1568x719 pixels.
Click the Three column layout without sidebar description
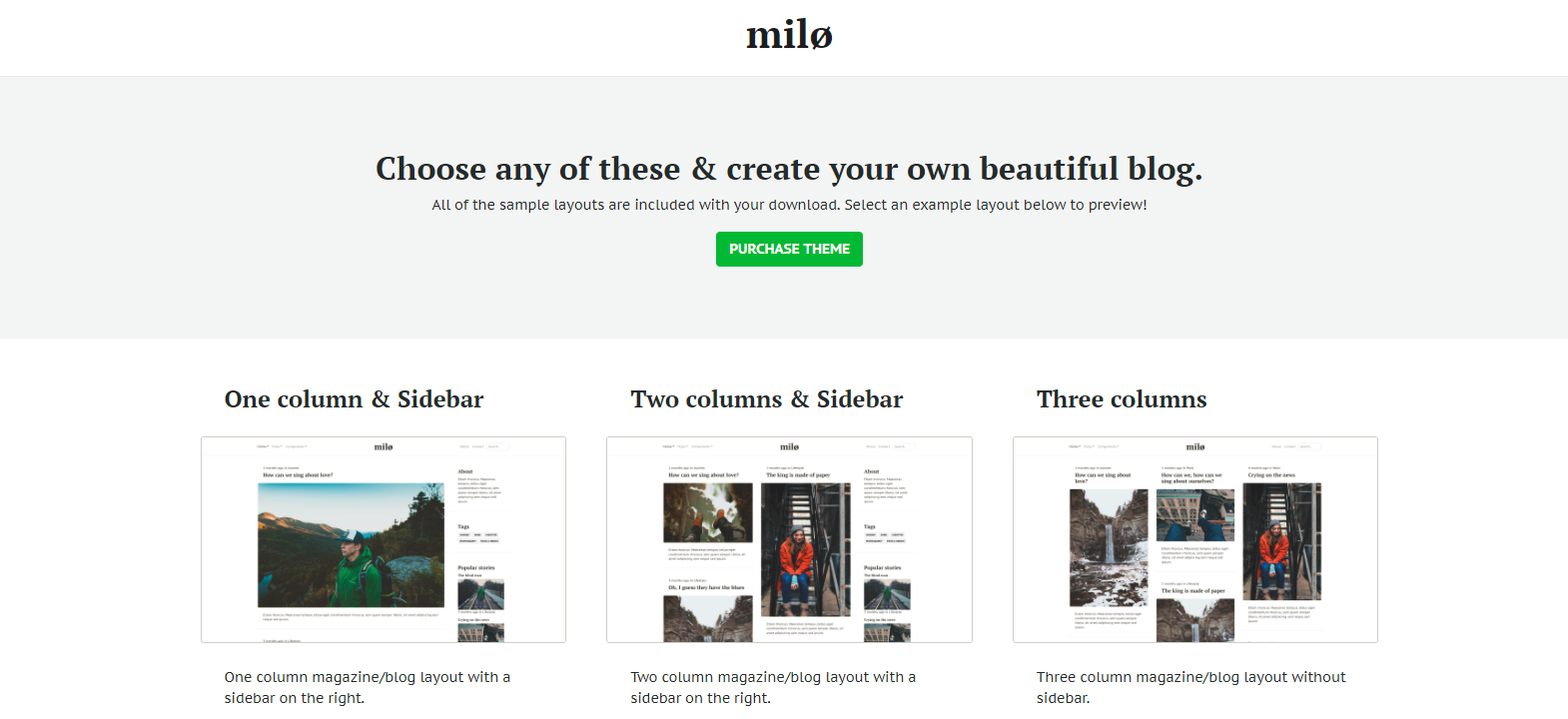pyautogui.click(x=1190, y=687)
